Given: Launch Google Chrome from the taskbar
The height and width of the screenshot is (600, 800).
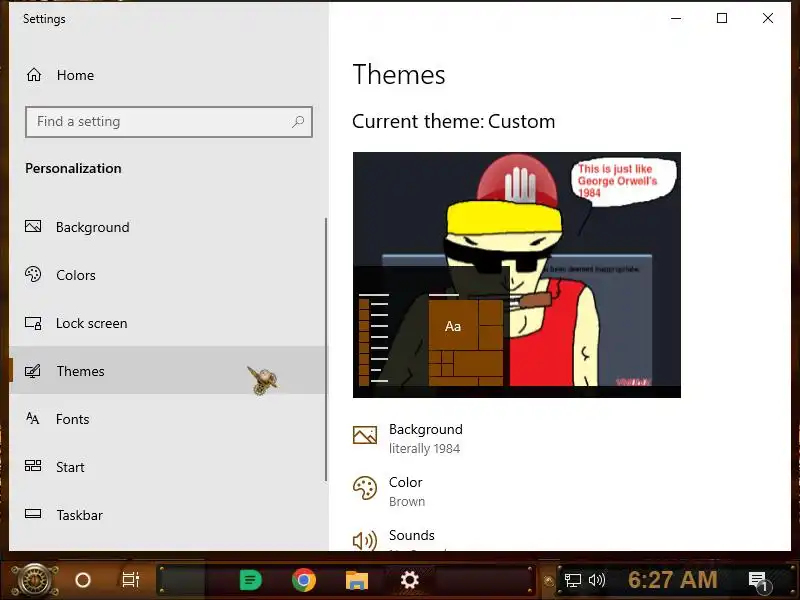Looking at the screenshot, I should pos(304,580).
